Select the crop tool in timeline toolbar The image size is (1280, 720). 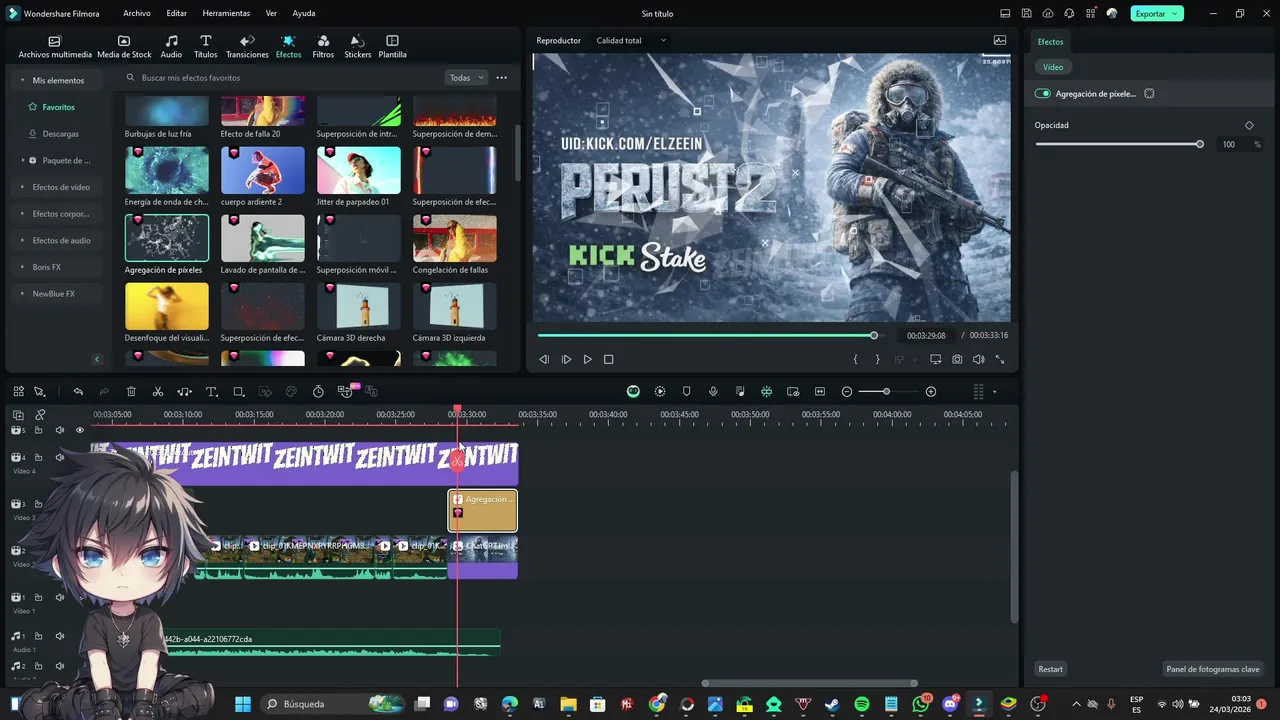point(239,392)
